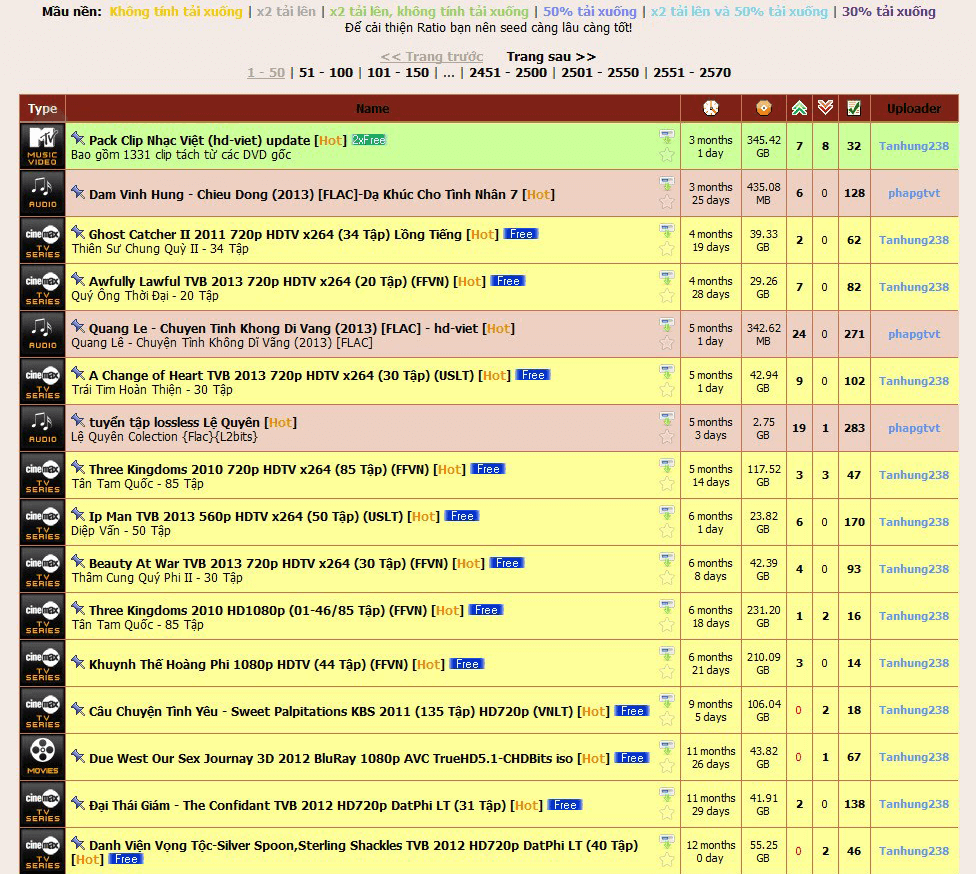Screen dimensions: 976x874
Task: Open Pack Clip Nhạc Việt (hd-viet) update
Action: click(199, 141)
